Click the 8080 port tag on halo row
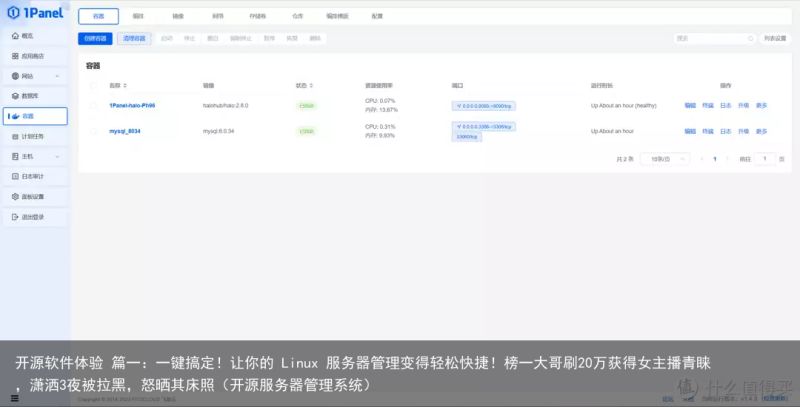The width and height of the screenshot is (800, 407). (484, 106)
